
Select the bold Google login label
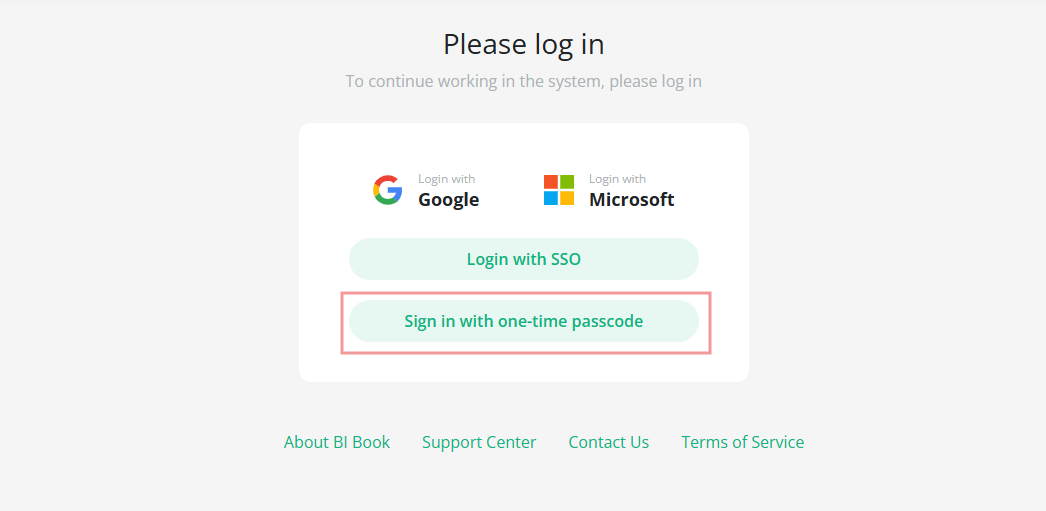(x=448, y=199)
